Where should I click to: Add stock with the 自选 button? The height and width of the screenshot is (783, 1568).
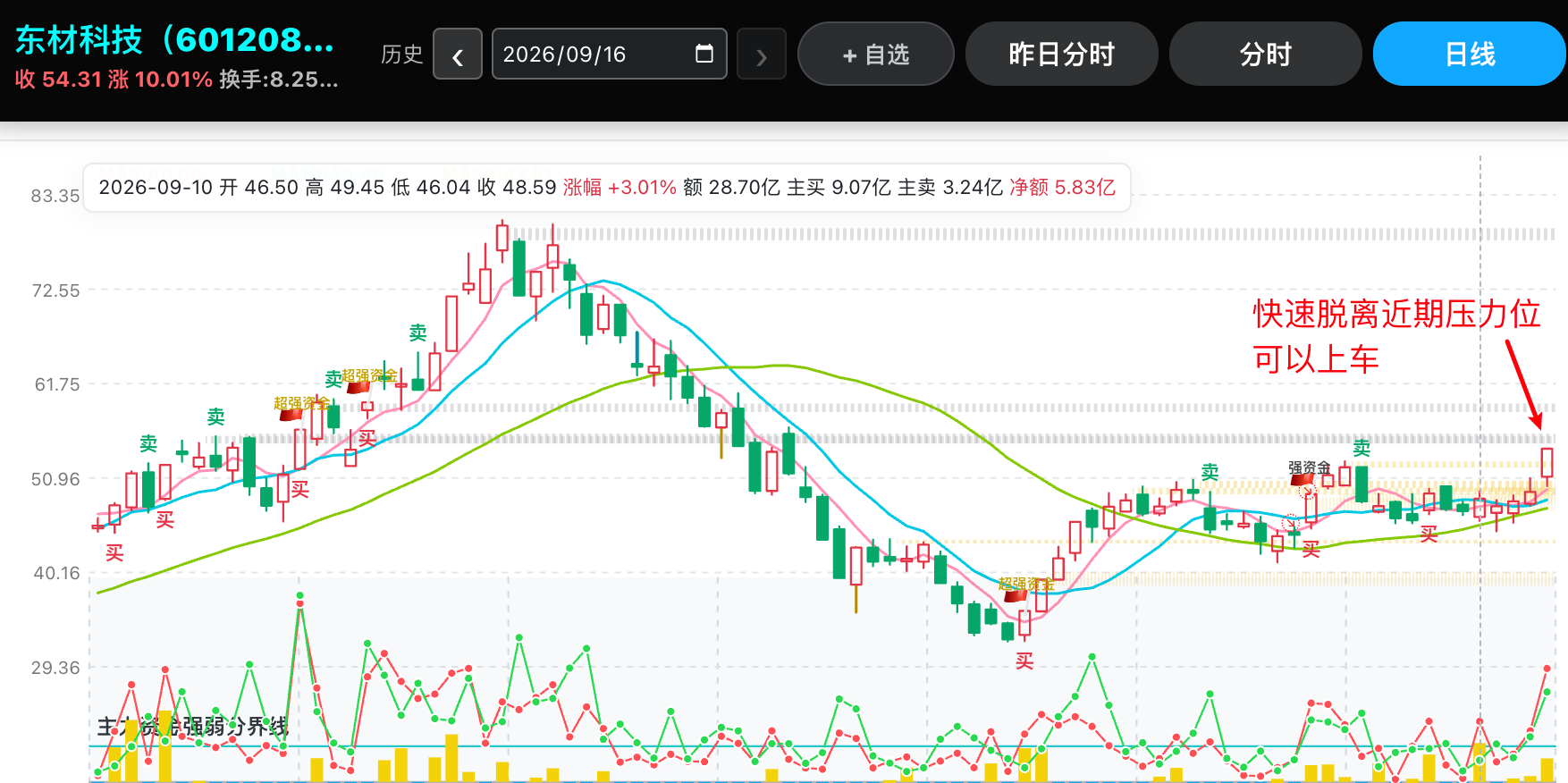click(x=876, y=55)
